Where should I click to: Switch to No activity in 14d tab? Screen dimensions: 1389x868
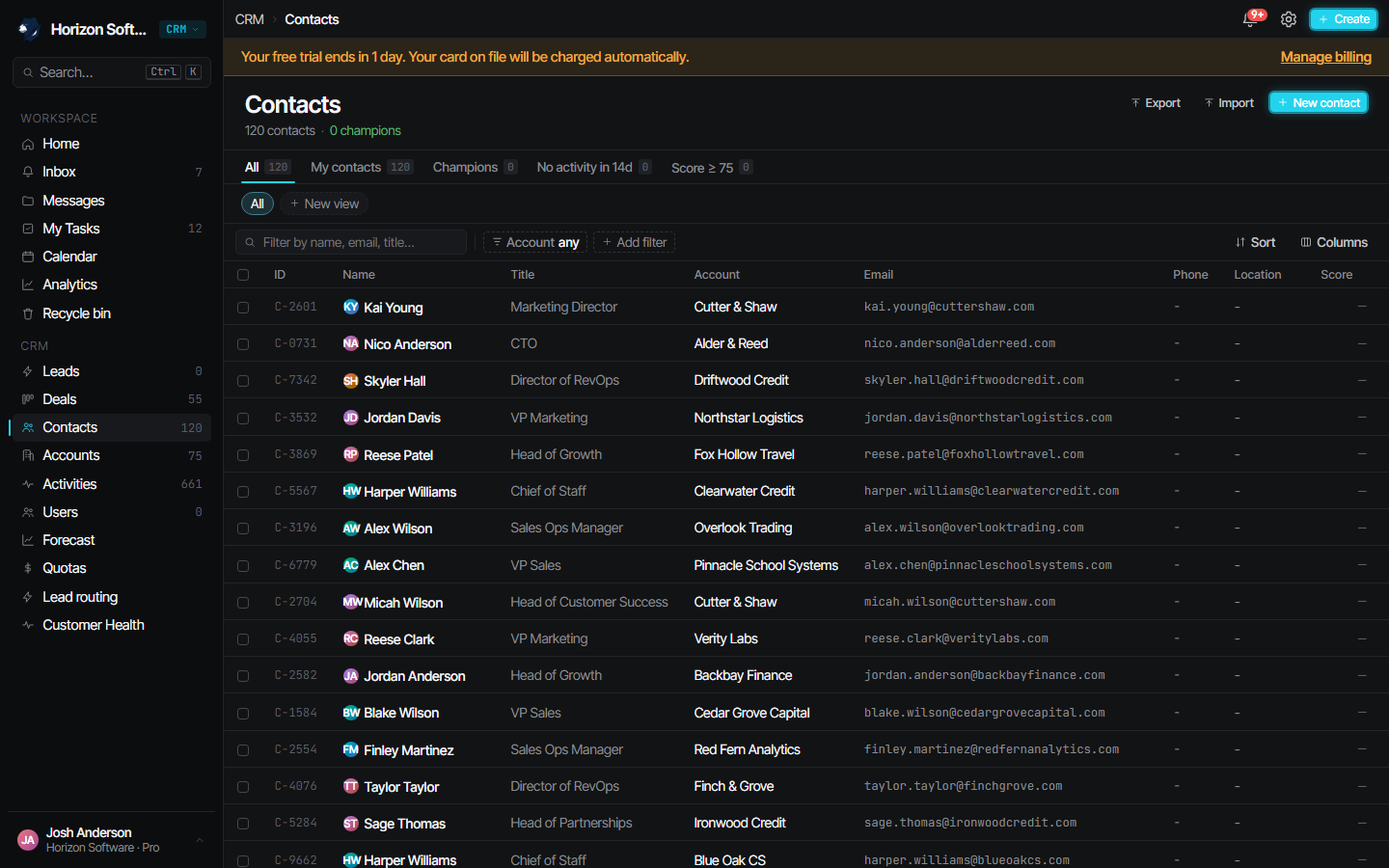pos(593,167)
